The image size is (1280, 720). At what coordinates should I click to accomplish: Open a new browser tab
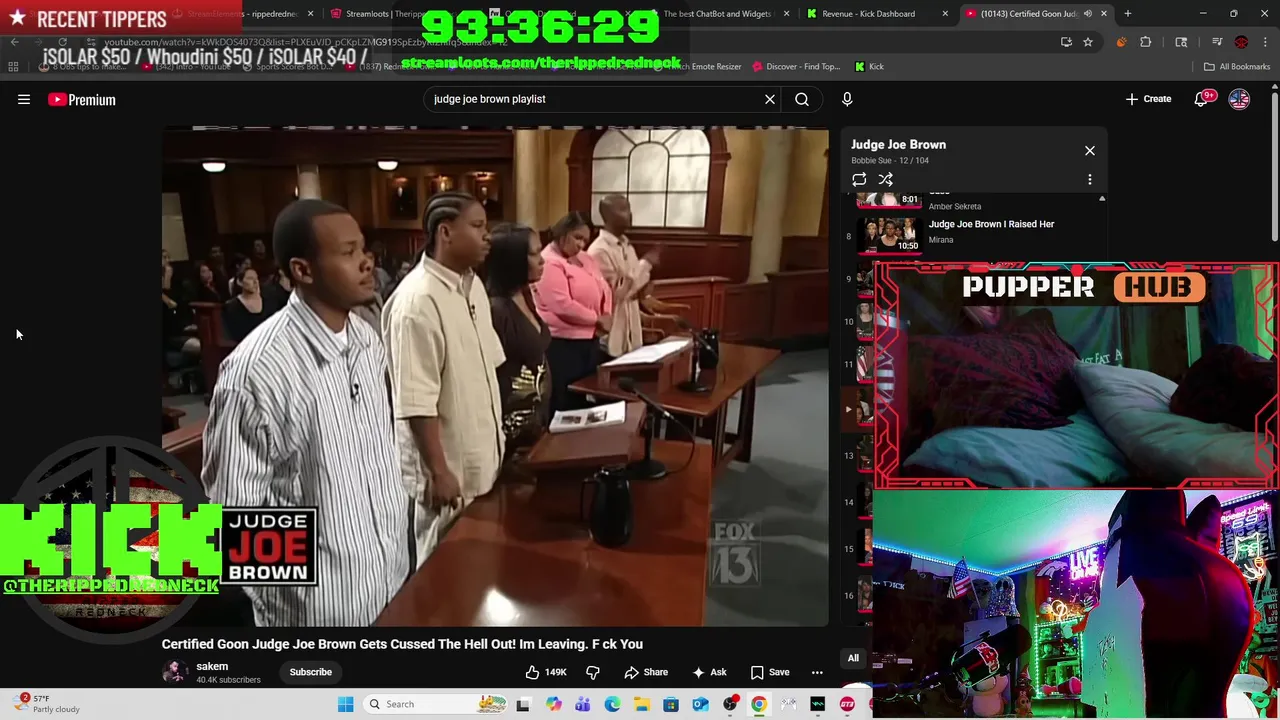(x=1128, y=14)
